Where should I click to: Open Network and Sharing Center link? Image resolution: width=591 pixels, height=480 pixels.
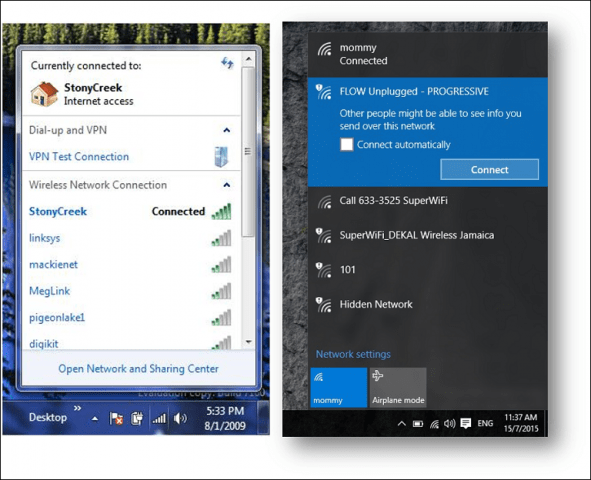(138, 369)
